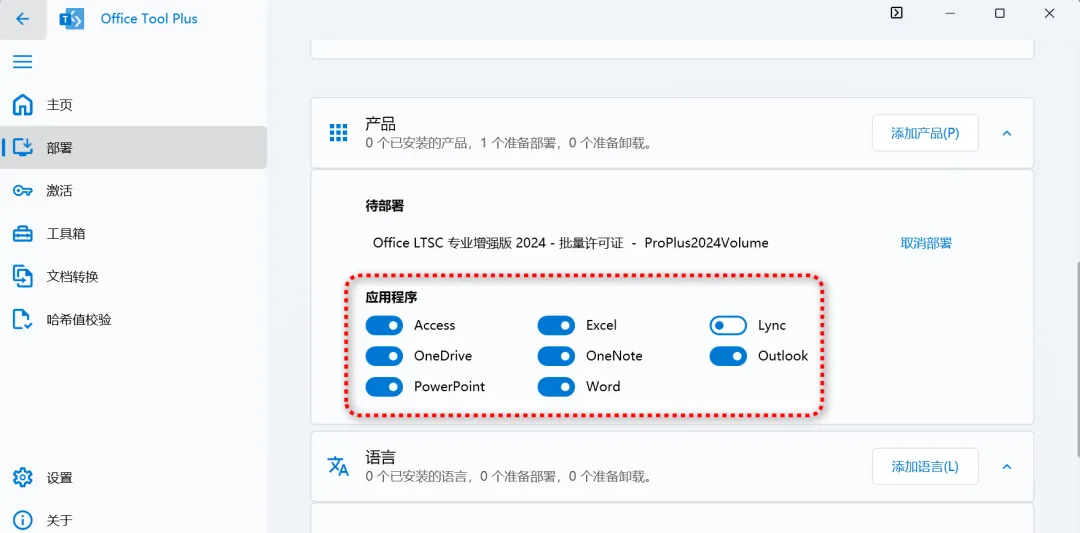Close the Office Tool Plus window

[x=1050, y=13]
